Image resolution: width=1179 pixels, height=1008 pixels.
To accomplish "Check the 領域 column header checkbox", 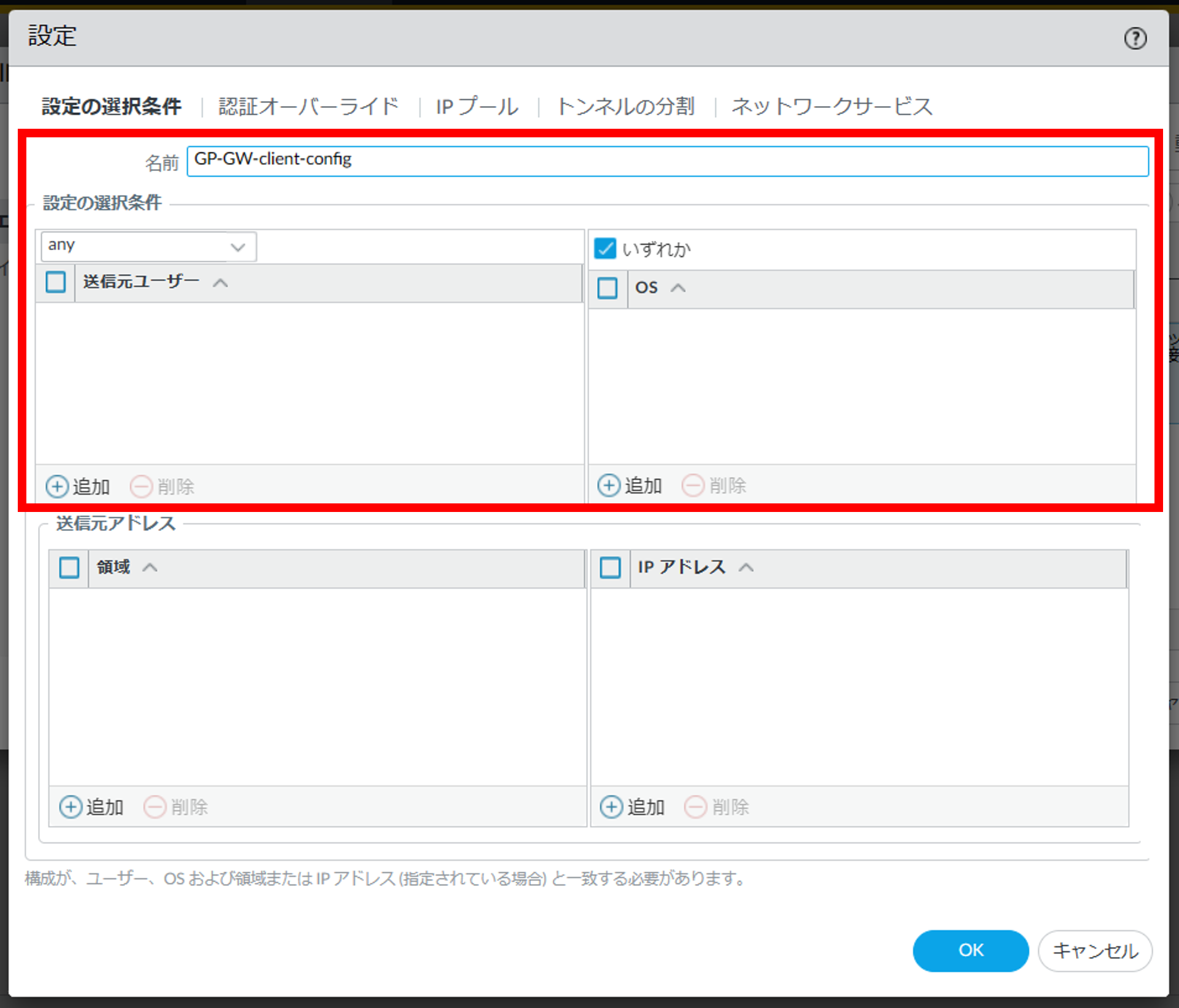I will 69,567.
